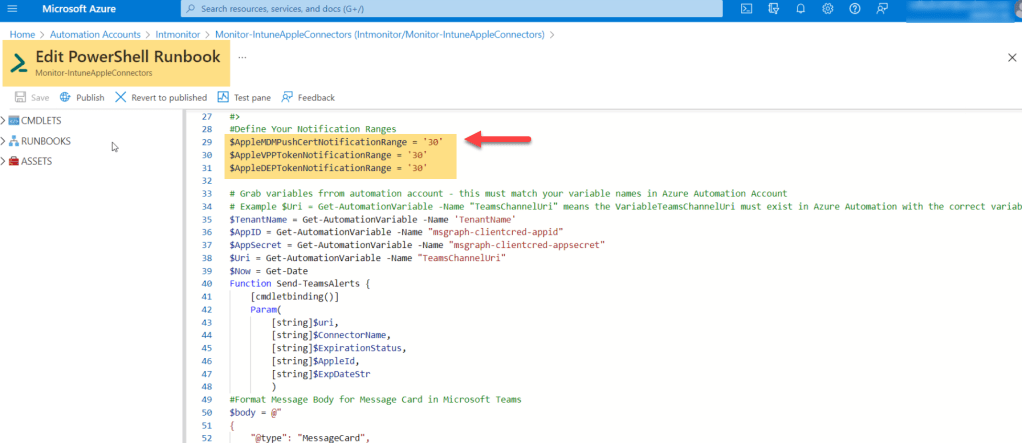
Task: Open the more options ellipsis beside the title
Action: coord(242,57)
